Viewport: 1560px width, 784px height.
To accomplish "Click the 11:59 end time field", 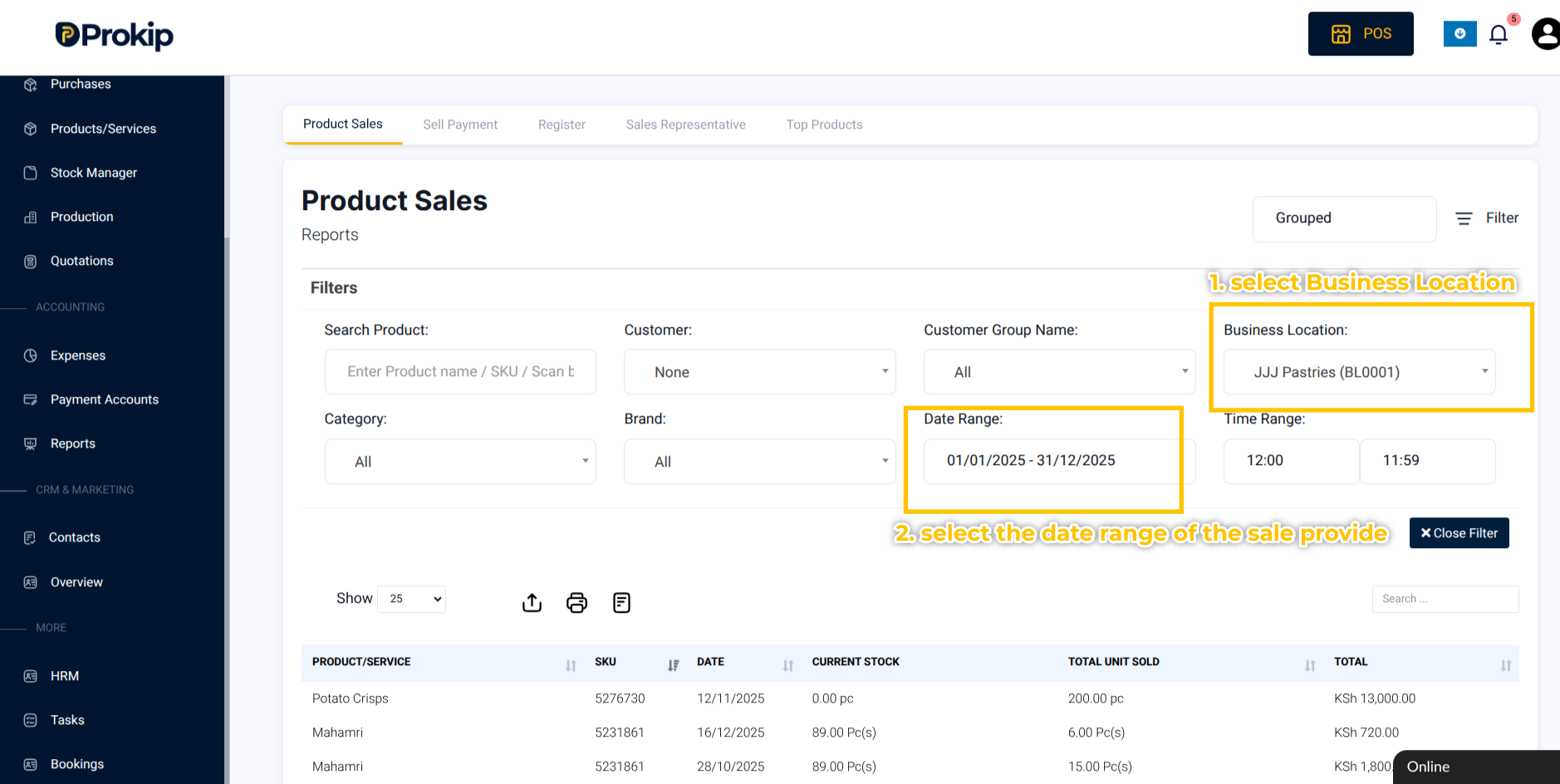I will [1428, 461].
